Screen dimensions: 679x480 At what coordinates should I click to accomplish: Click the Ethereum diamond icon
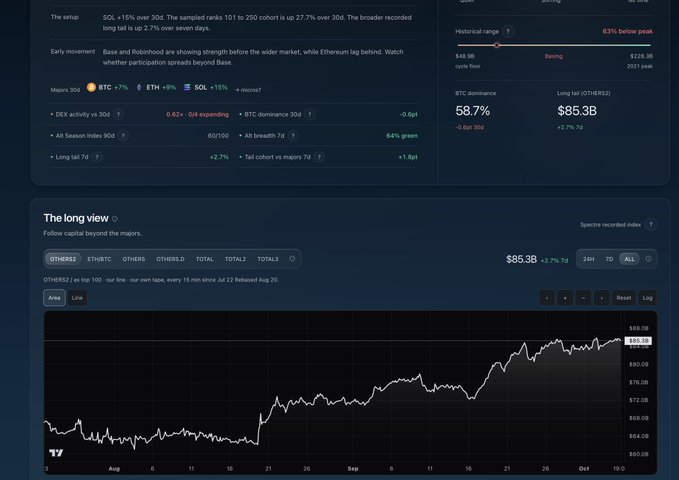click(139, 88)
